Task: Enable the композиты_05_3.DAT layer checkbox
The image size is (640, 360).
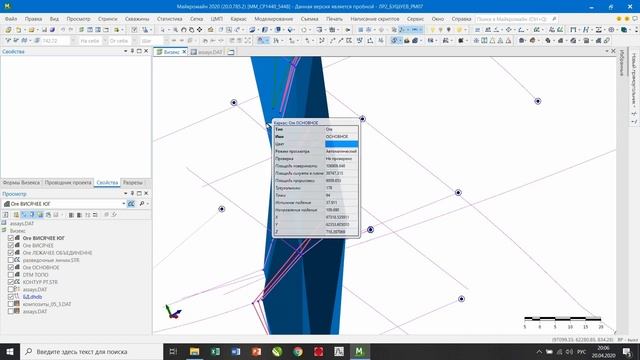Action: 11,304
